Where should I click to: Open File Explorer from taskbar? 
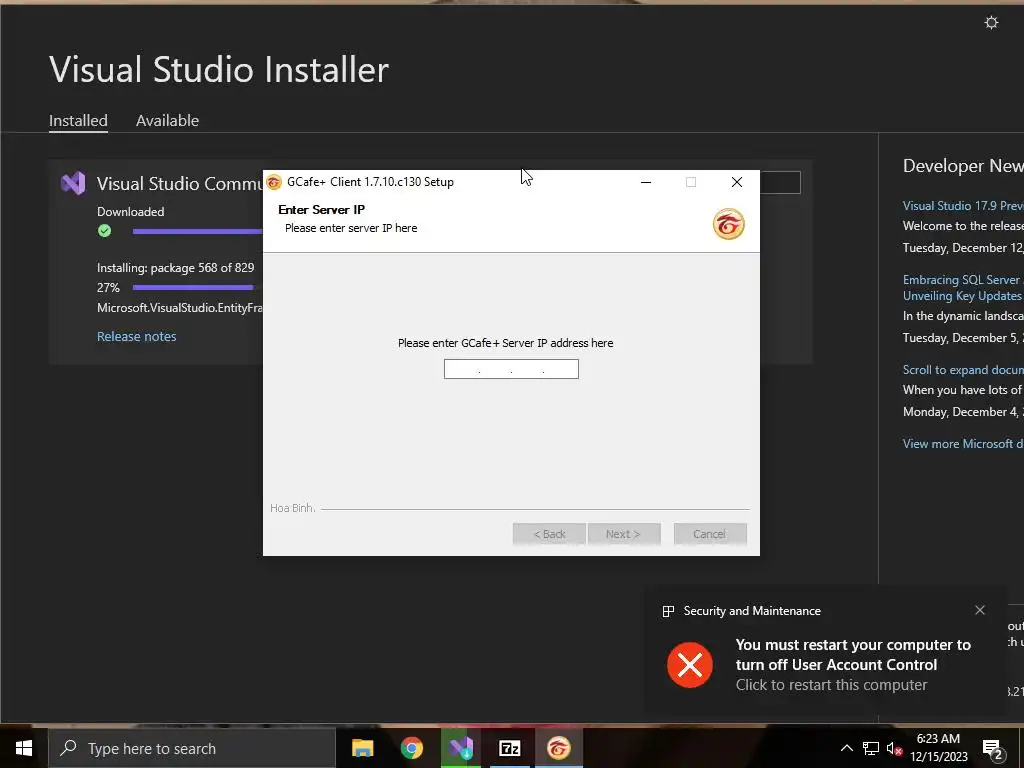[x=362, y=748]
